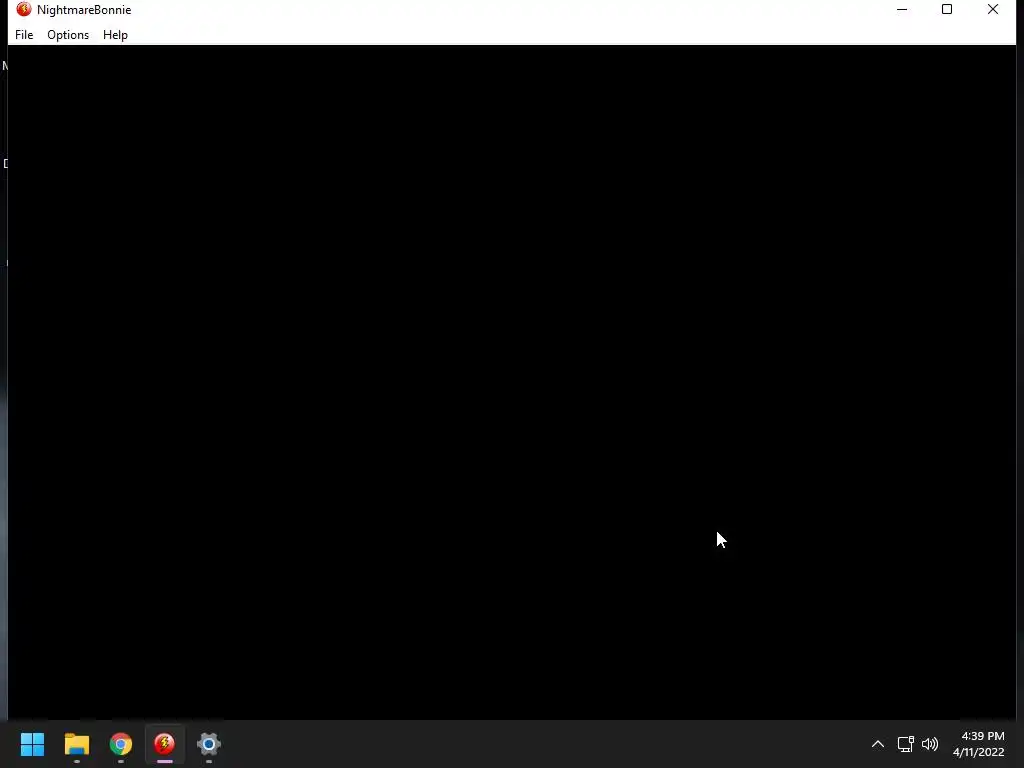
Task: Show hidden system tray icons
Action: tap(878, 744)
